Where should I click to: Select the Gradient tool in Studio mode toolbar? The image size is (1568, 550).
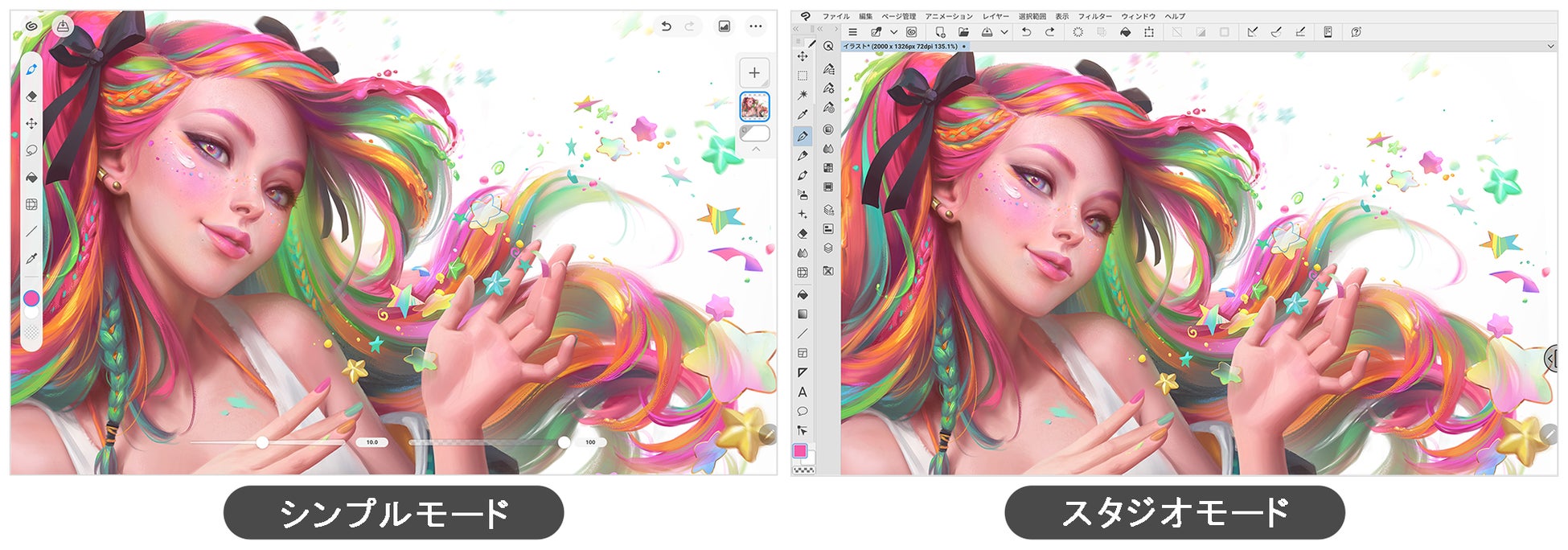tap(802, 314)
